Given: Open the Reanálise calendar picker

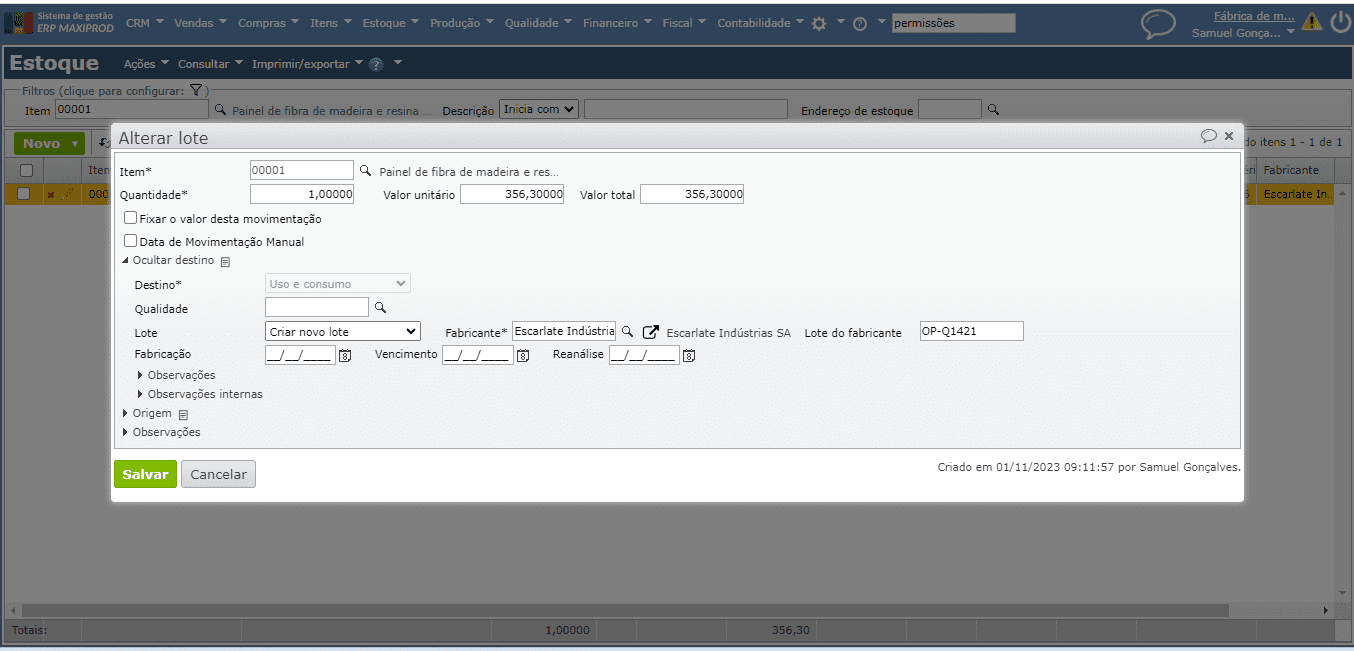Looking at the screenshot, I should 689,355.
